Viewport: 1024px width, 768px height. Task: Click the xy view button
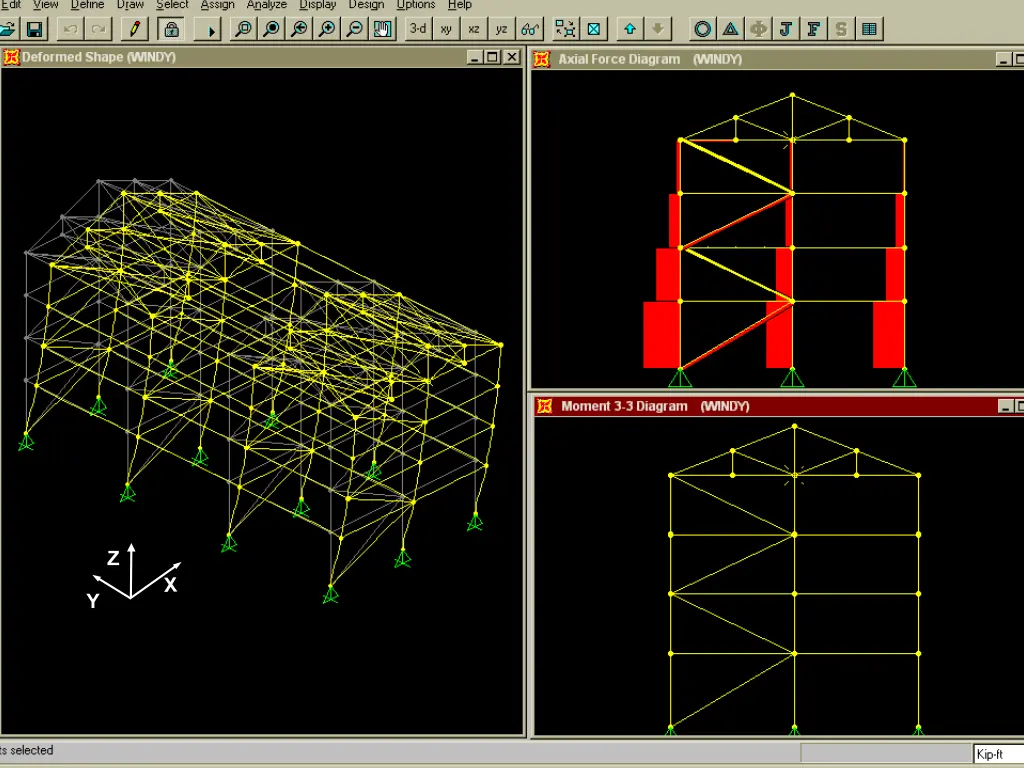click(x=446, y=30)
